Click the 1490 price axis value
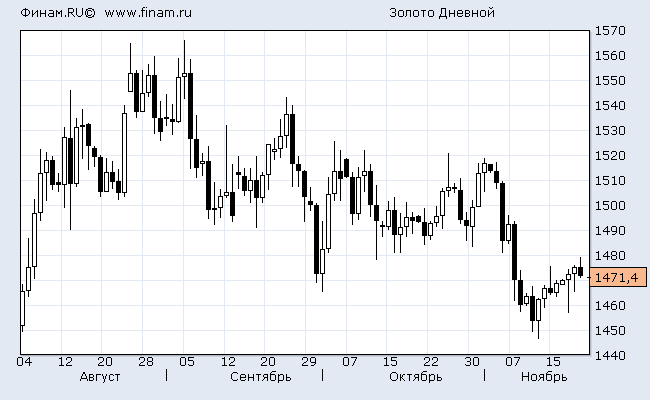Image resolution: width=650 pixels, height=400 pixels. pos(610,230)
